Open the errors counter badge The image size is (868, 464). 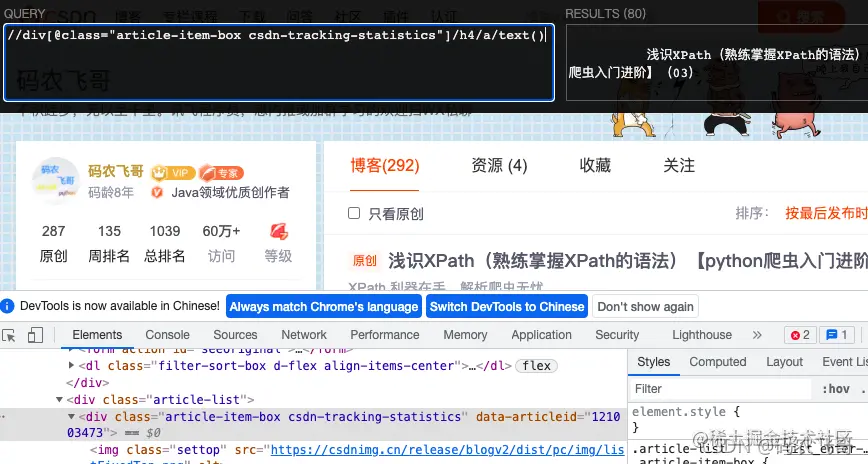800,335
